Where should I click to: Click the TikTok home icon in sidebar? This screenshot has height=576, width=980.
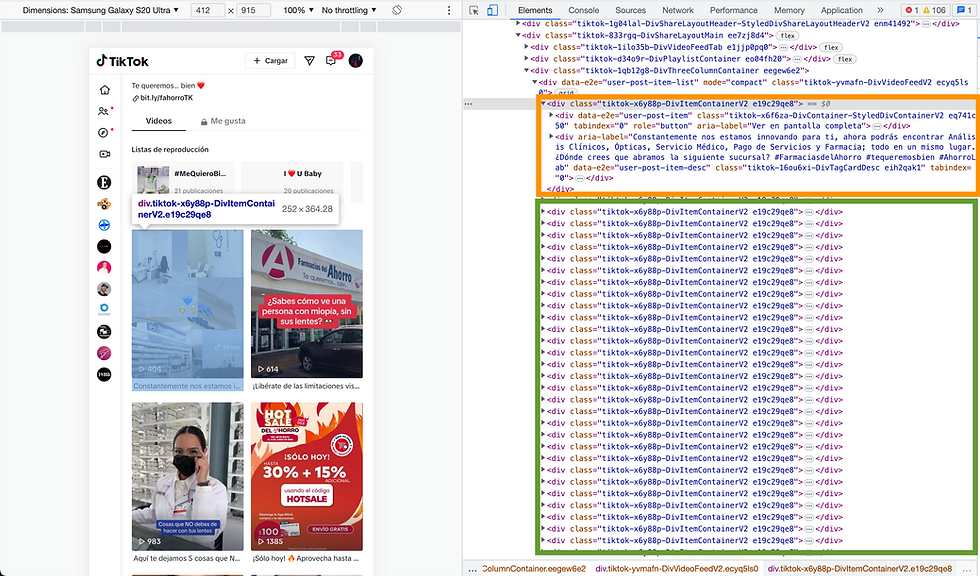click(104, 90)
